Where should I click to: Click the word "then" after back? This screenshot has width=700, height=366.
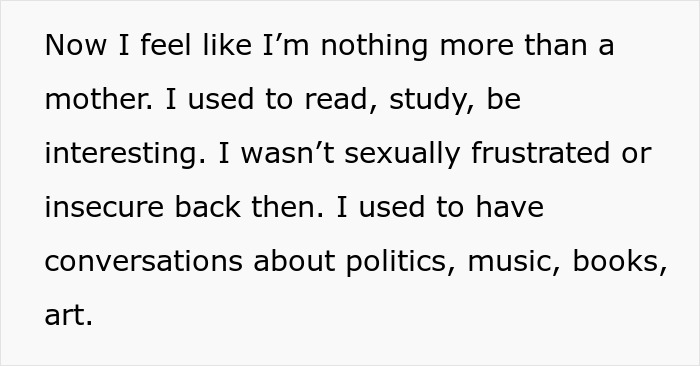pyautogui.click(x=283, y=208)
